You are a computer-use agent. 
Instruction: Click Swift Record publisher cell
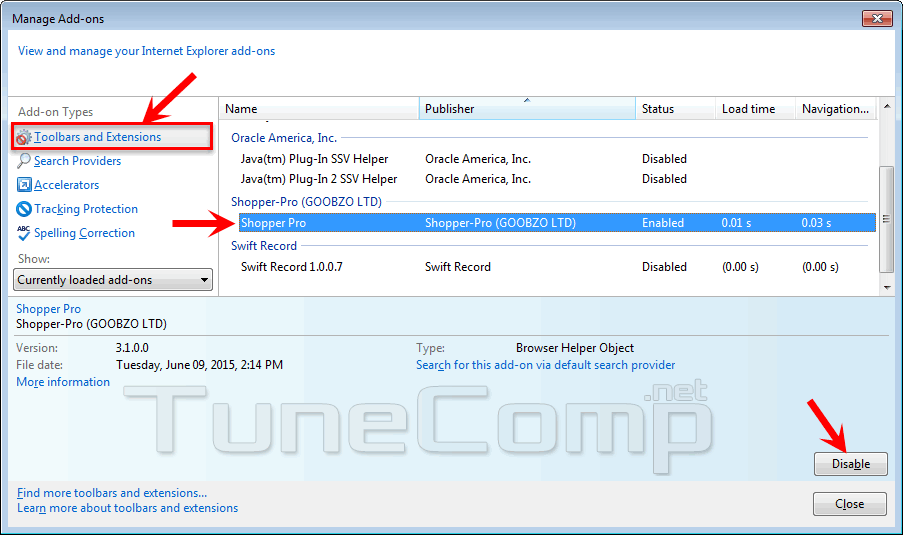coord(458,267)
